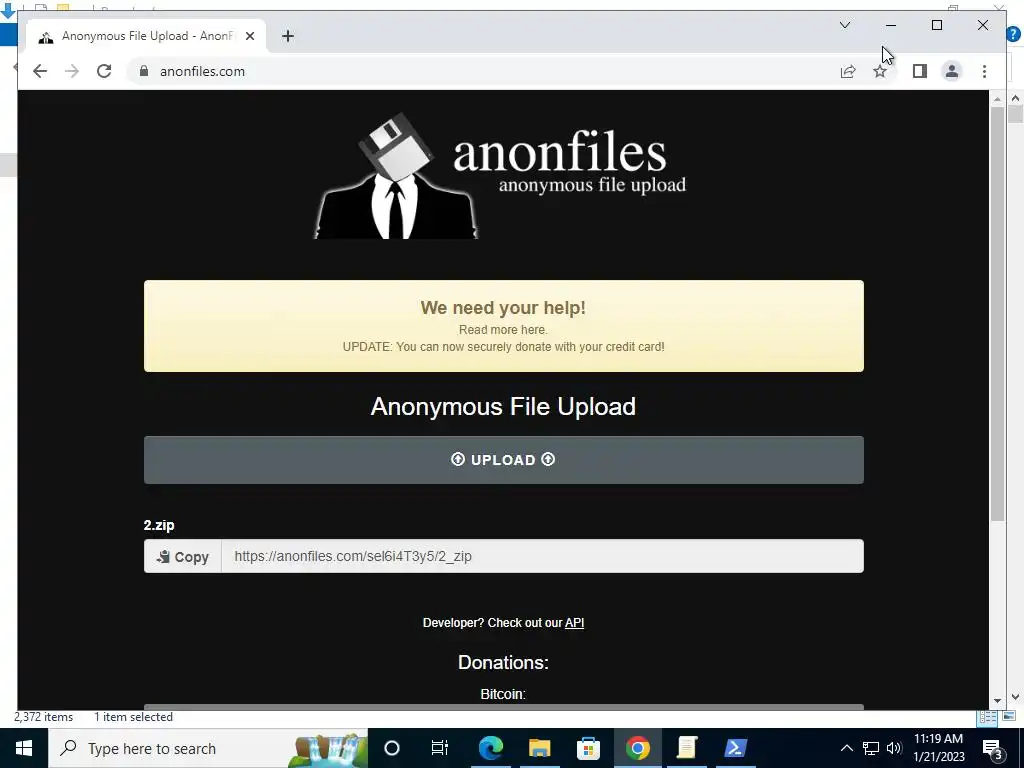Show hidden system tray icons
The image size is (1024, 768).
point(846,748)
